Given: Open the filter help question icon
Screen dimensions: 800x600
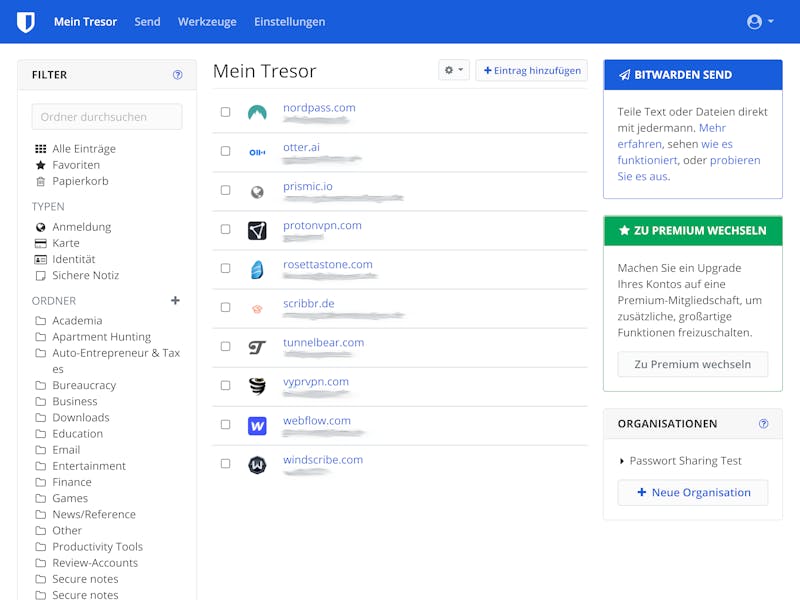Looking at the screenshot, I should (x=178, y=75).
